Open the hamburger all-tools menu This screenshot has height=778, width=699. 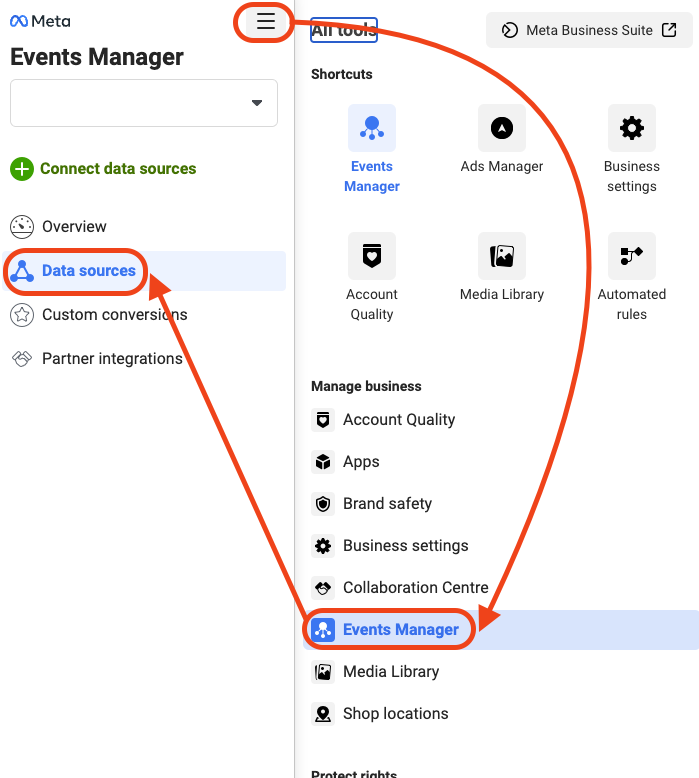coord(265,21)
